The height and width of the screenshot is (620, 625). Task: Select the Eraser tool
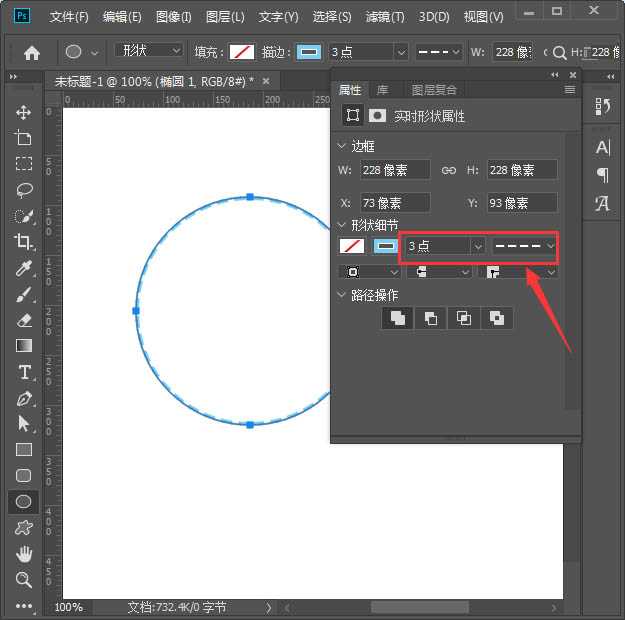tap(24, 320)
